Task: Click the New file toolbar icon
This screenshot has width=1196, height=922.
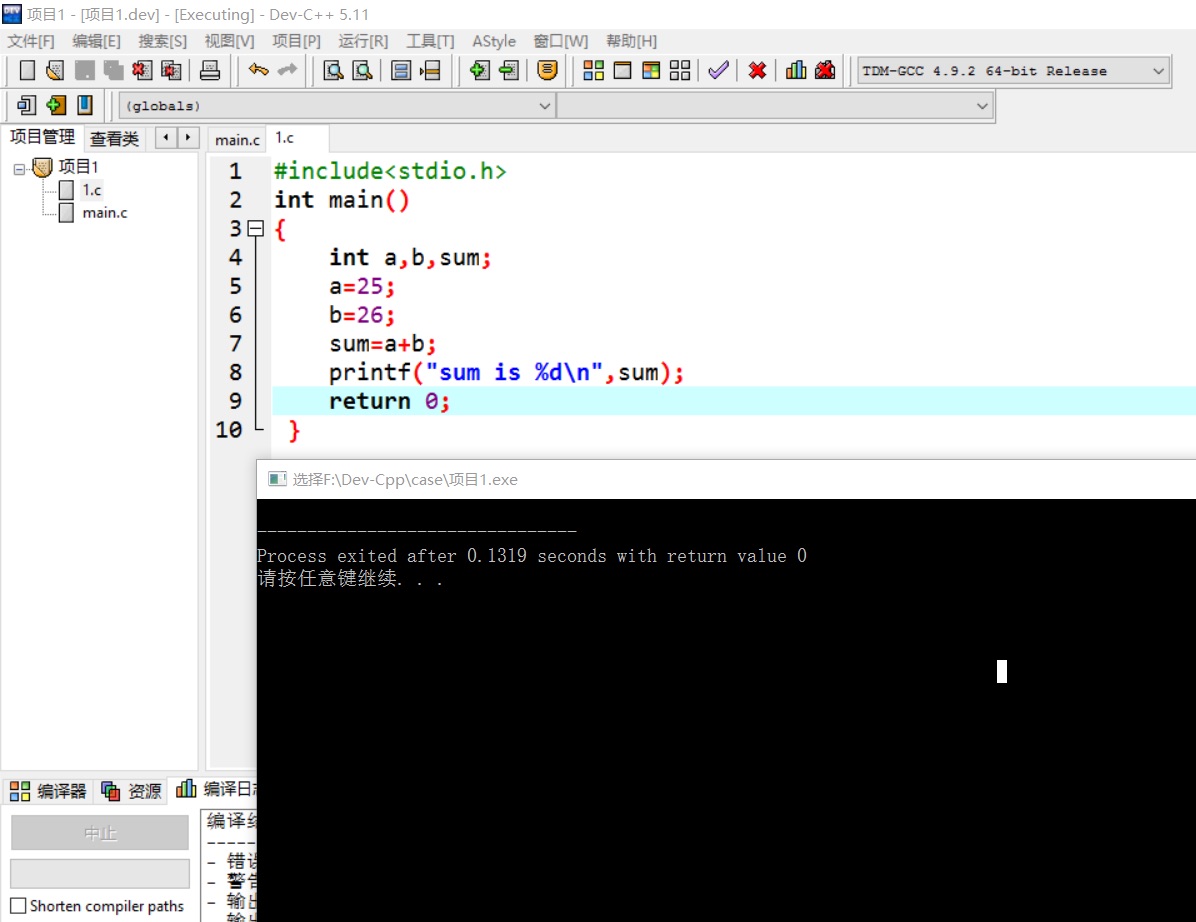Action: tap(27, 71)
